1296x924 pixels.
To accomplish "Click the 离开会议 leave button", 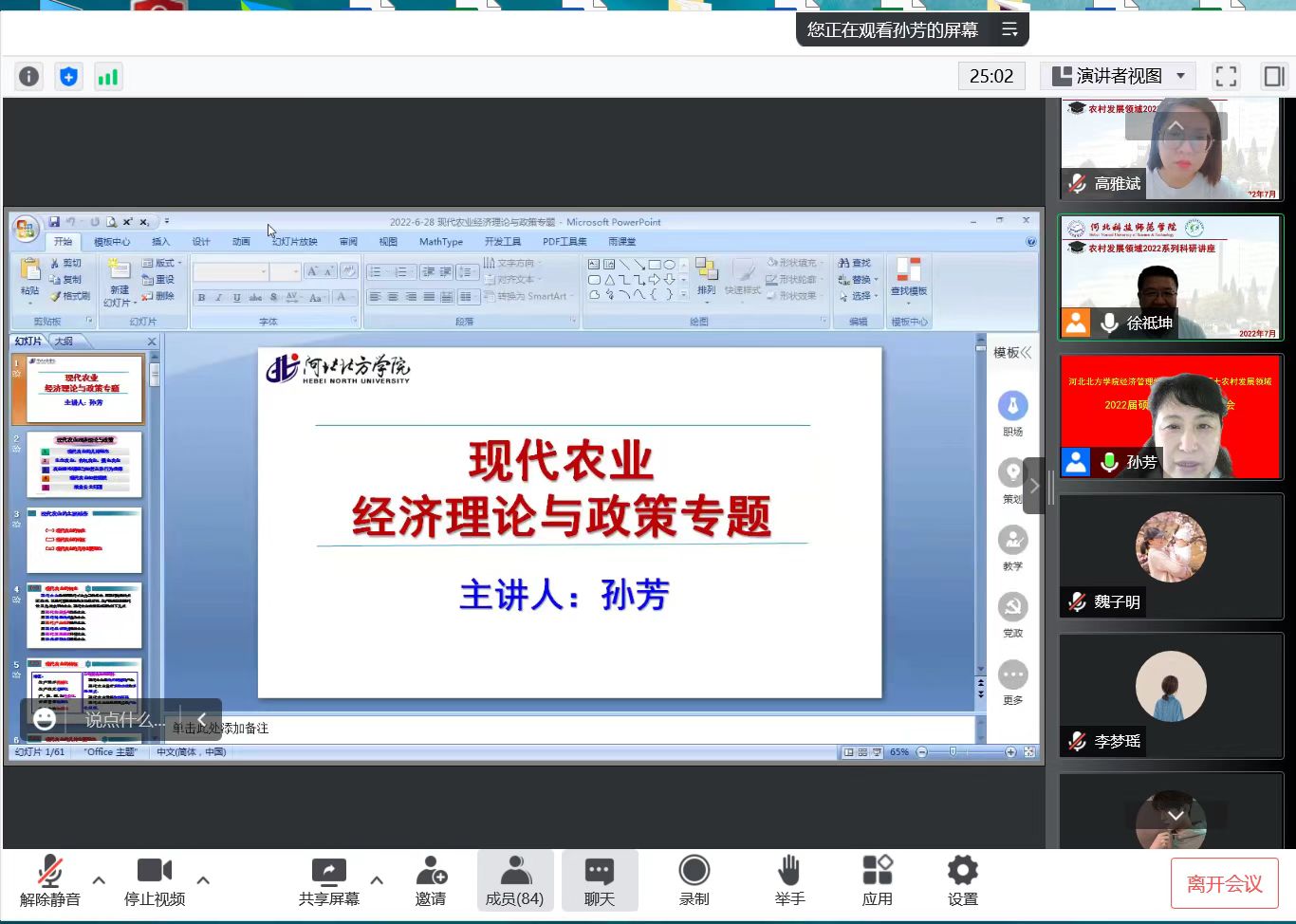I will tap(1224, 884).
